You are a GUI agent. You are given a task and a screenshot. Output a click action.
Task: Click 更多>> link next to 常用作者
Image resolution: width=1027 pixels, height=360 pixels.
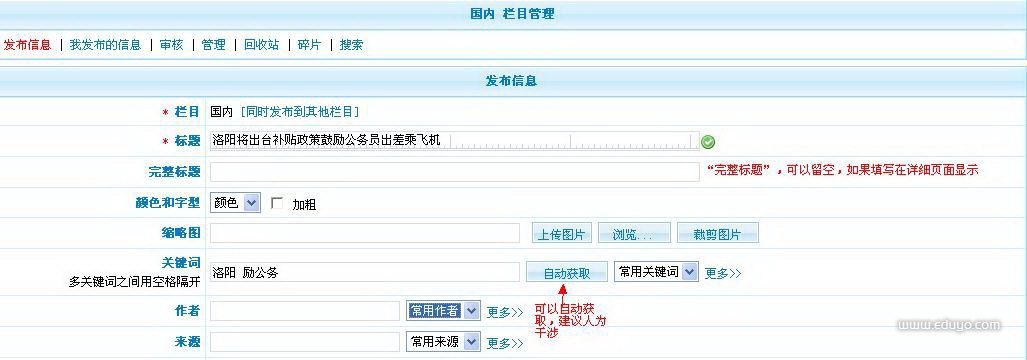[x=505, y=313]
